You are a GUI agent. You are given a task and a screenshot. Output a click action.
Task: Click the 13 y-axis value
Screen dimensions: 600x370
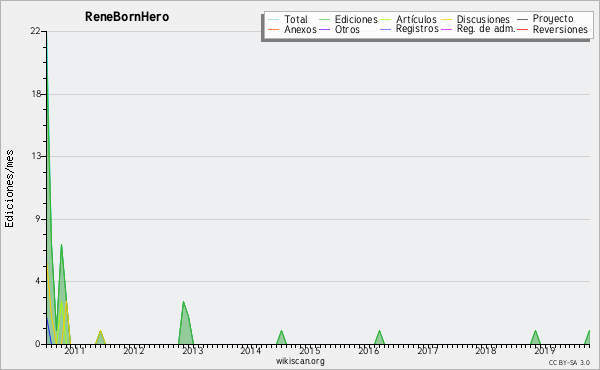click(36, 156)
